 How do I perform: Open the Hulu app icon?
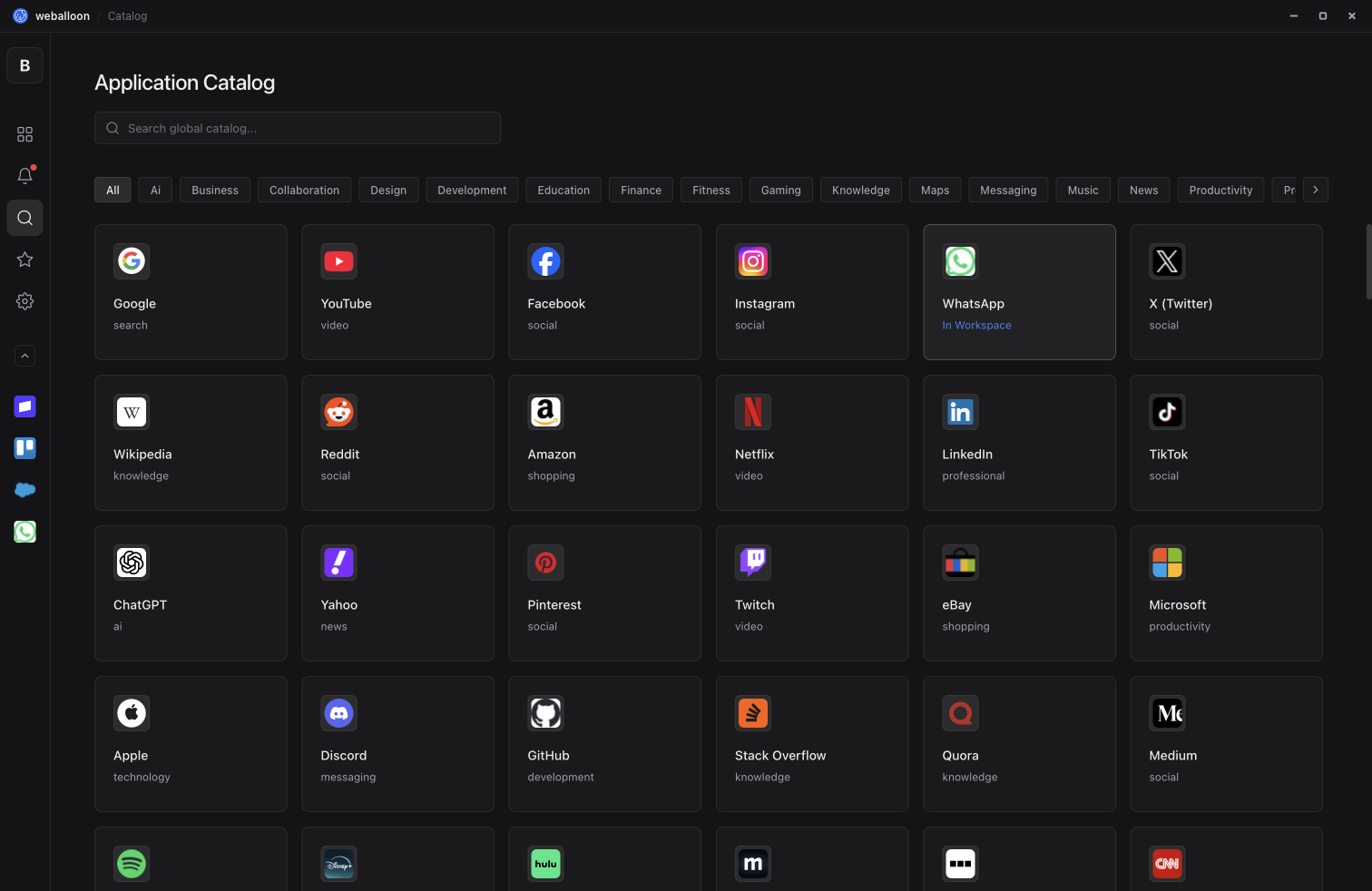click(545, 864)
